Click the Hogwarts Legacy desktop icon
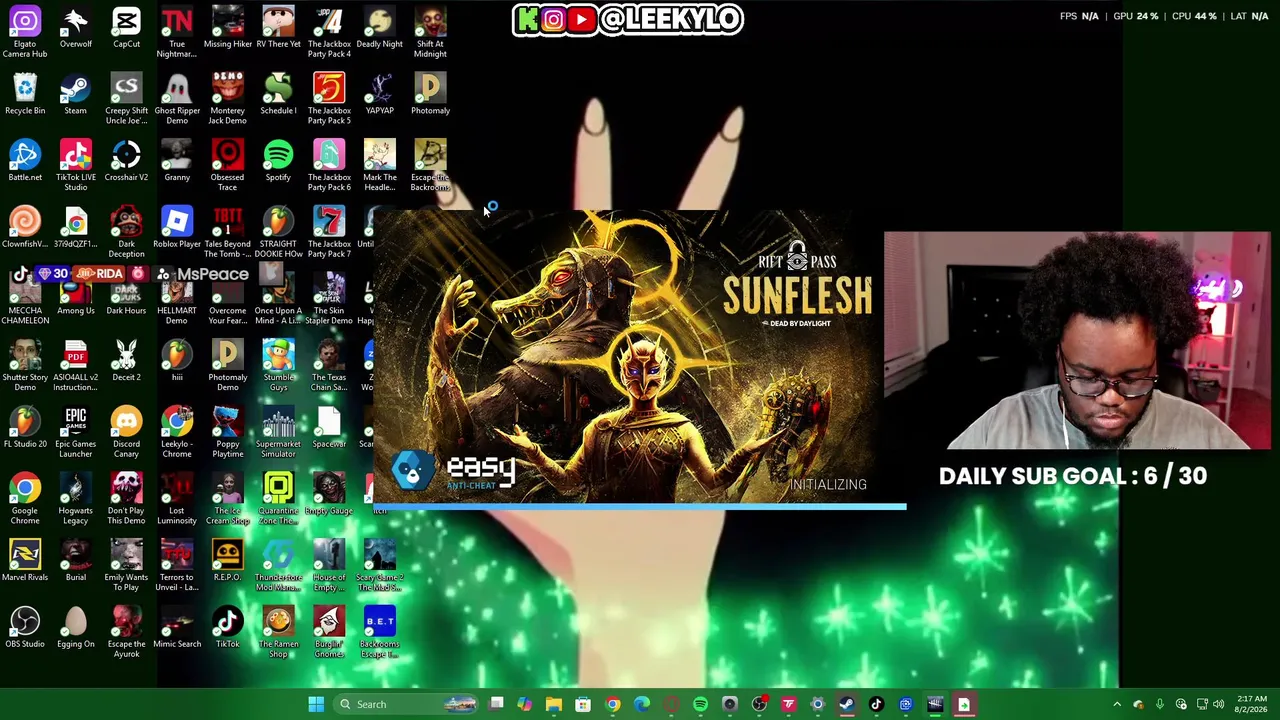 coord(76,499)
